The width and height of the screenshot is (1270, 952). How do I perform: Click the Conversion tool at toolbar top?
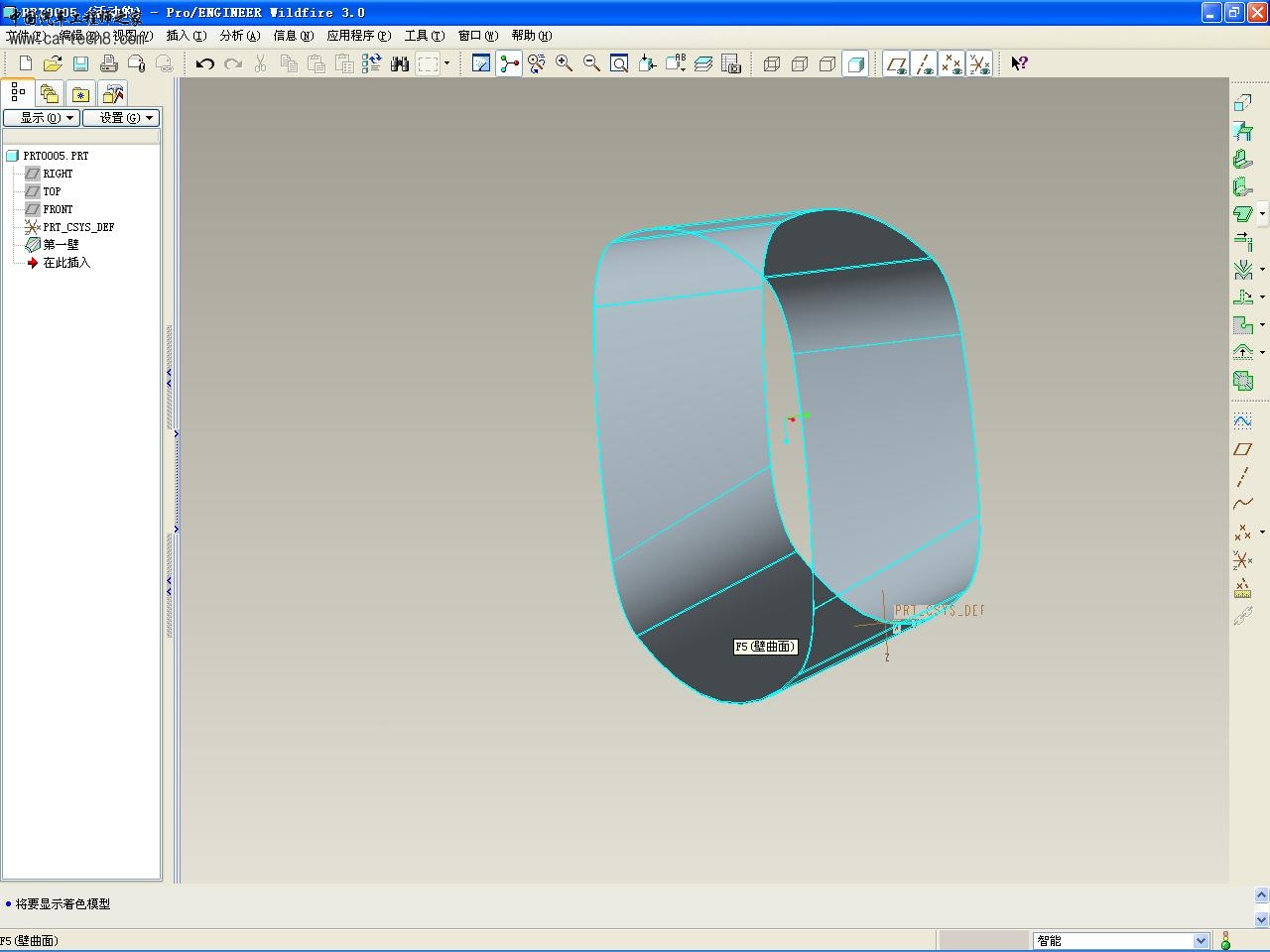pyautogui.click(x=1242, y=103)
